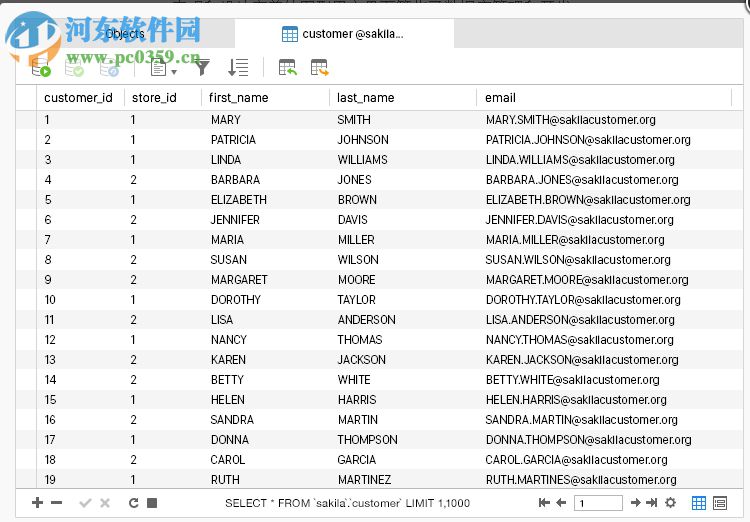This screenshot has height=522, width=750.
Task: Select the BARBARA first name cell
Action: pos(235,180)
